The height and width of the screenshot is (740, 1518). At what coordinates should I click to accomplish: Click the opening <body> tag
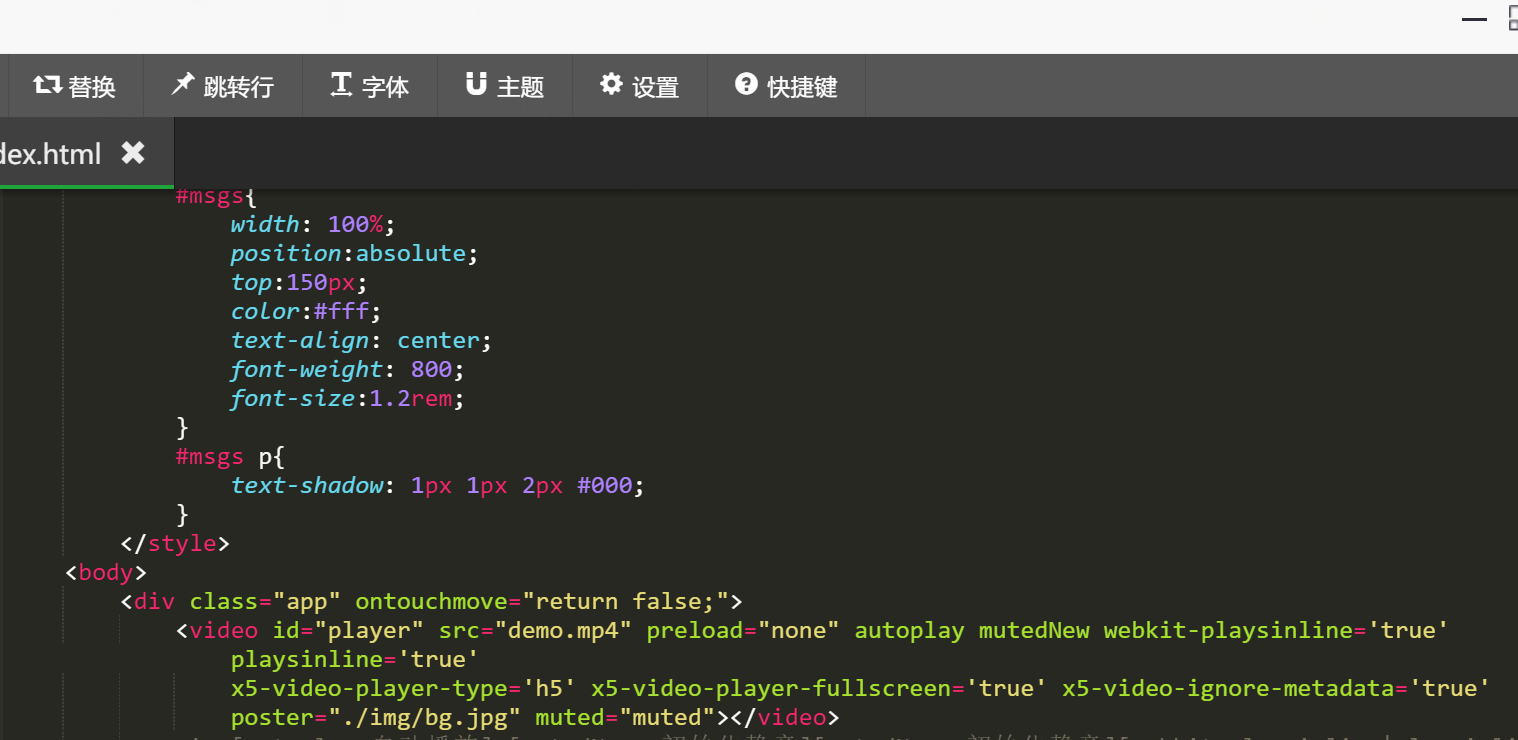106,573
